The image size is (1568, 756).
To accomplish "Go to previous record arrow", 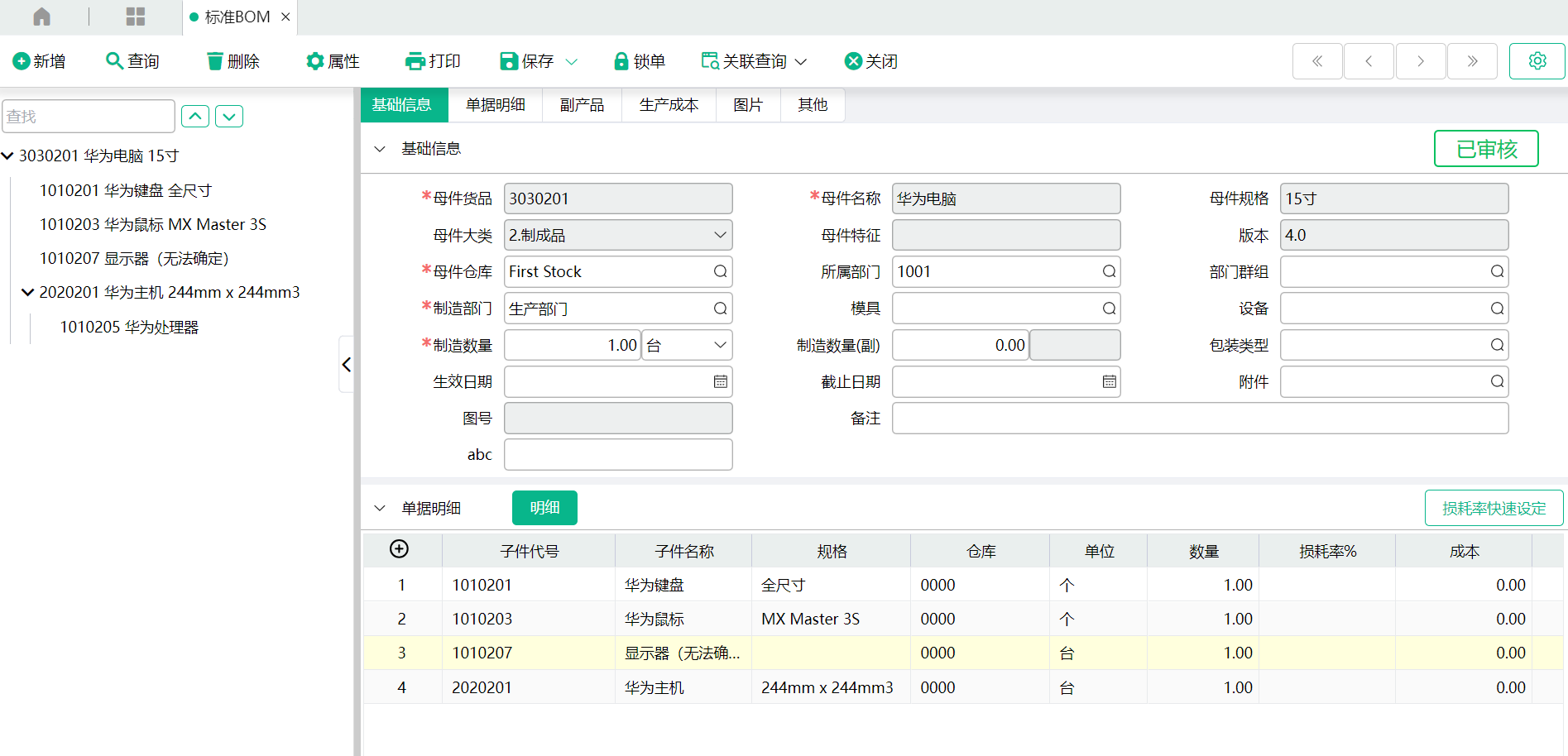I will (x=1369, y=61).
